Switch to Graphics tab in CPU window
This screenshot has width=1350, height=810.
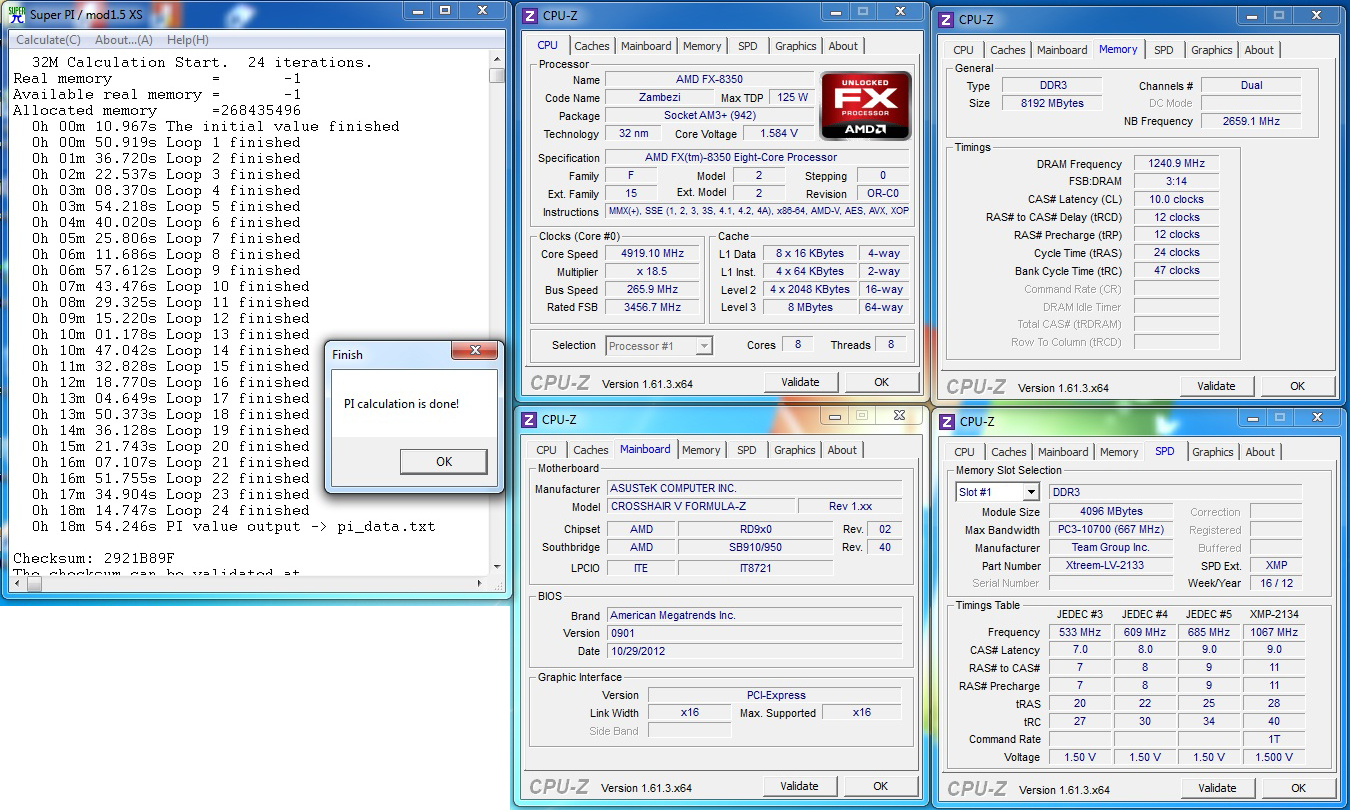(796, 46)
